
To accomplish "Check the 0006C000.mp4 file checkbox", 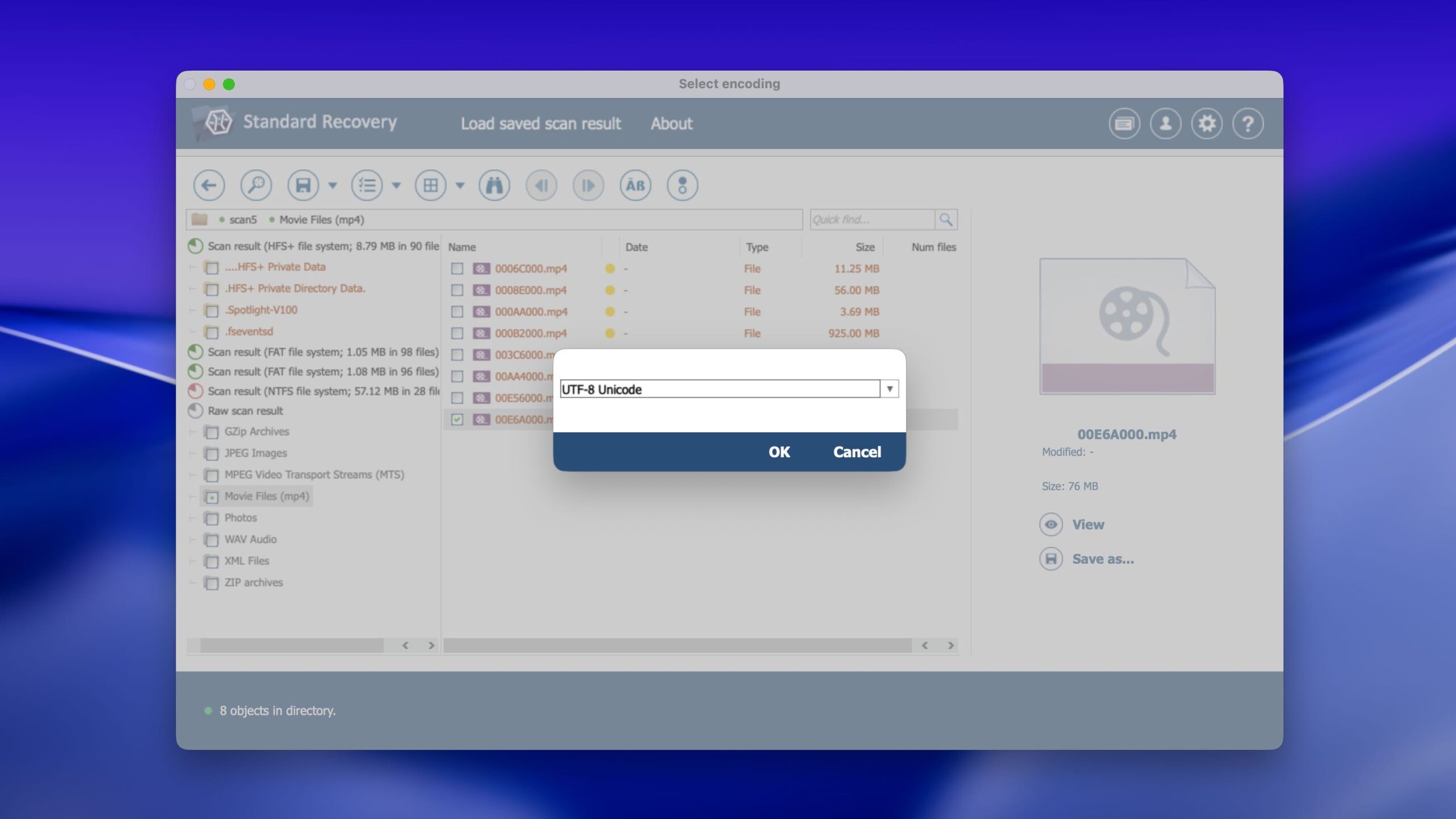I will (x=457, y=268).
